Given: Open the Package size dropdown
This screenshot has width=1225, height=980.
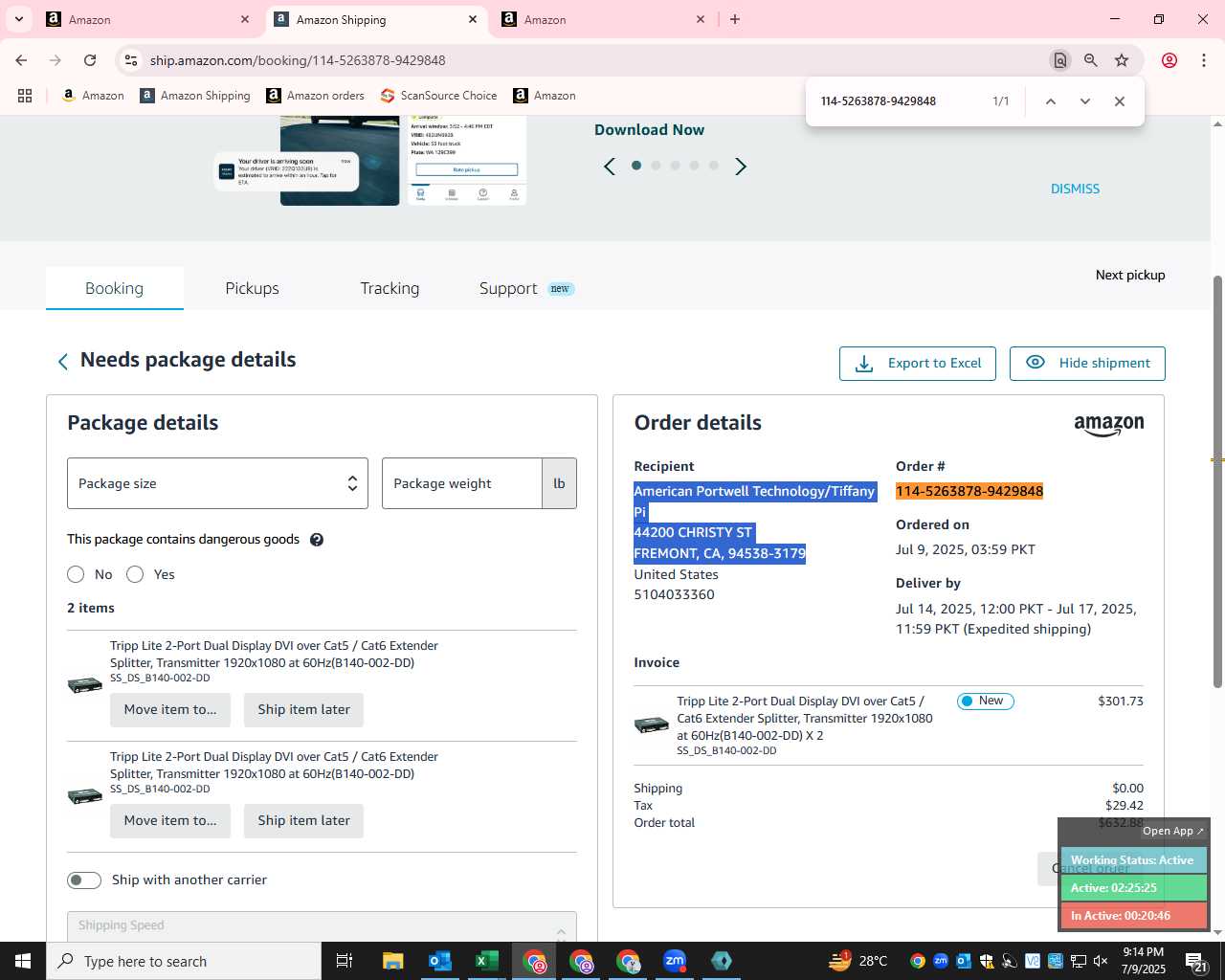Looking at the screenshot, I should [217, 483].
